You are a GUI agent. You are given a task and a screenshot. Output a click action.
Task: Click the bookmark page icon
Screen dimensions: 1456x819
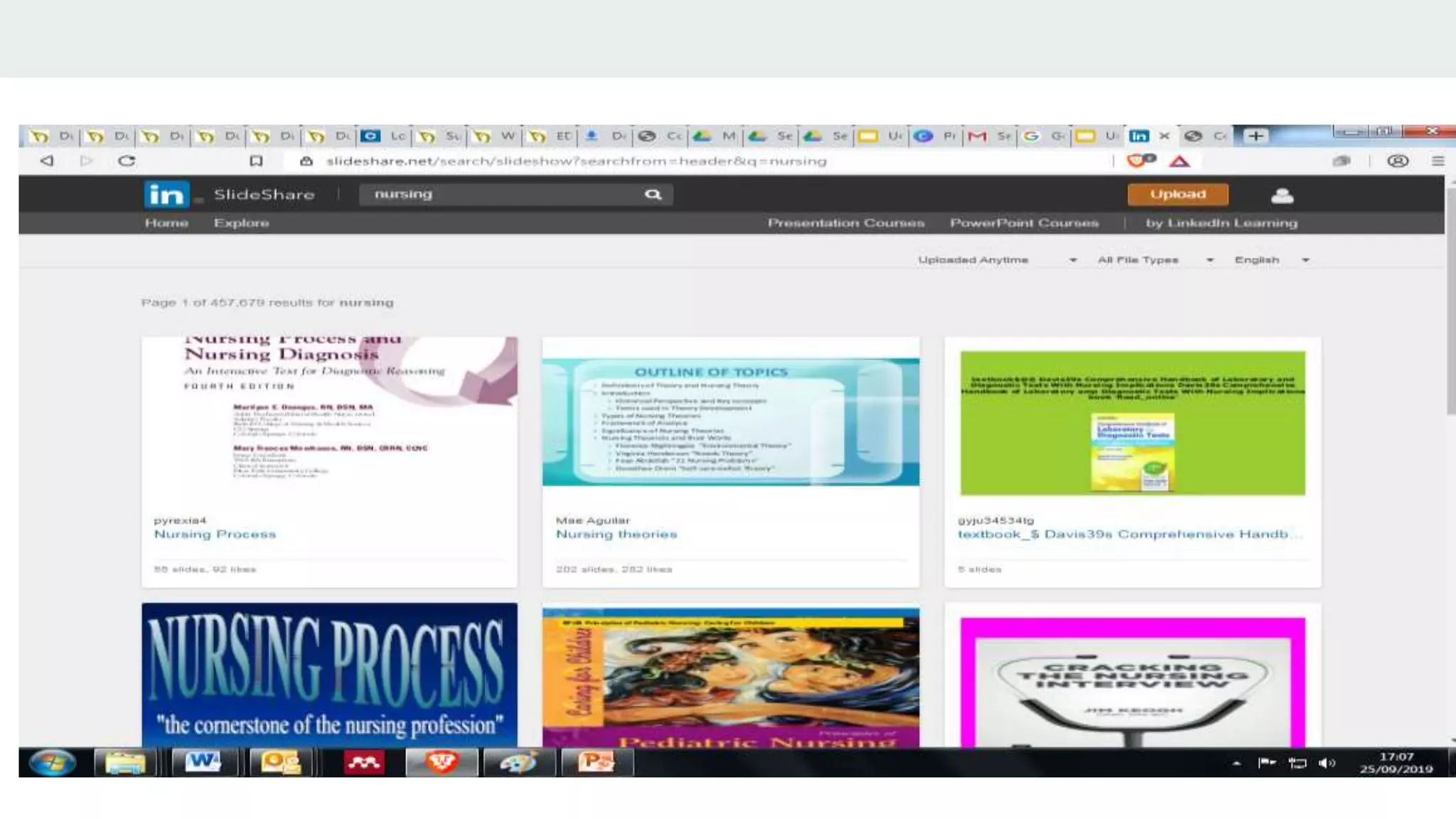[256, 161]
